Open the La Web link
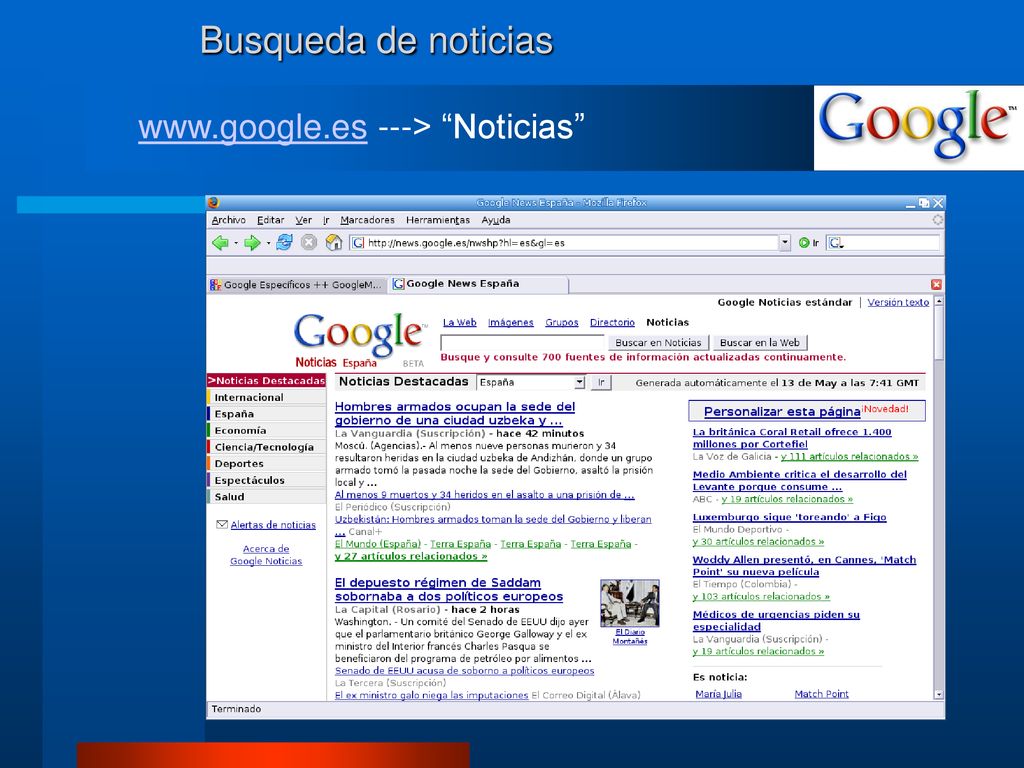This screenshot has width=1024, height=768. click(x=460, y=323)
